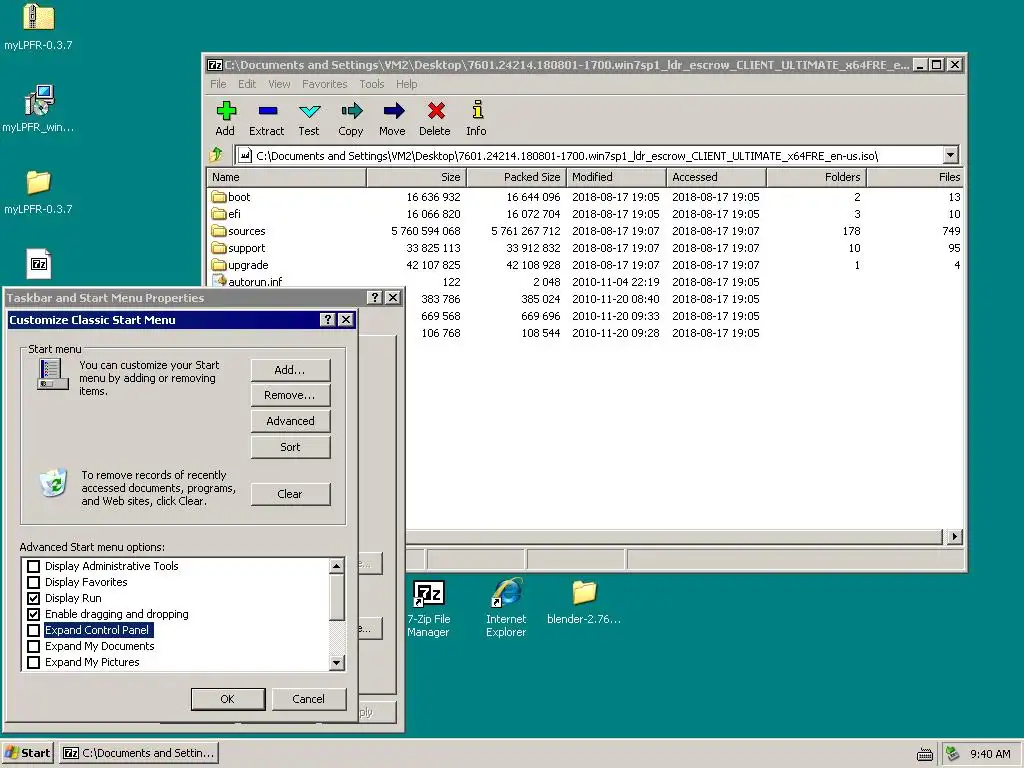1024x768 pixels.
Task: Click the network icon in system tray
Action: pos(953,754)
